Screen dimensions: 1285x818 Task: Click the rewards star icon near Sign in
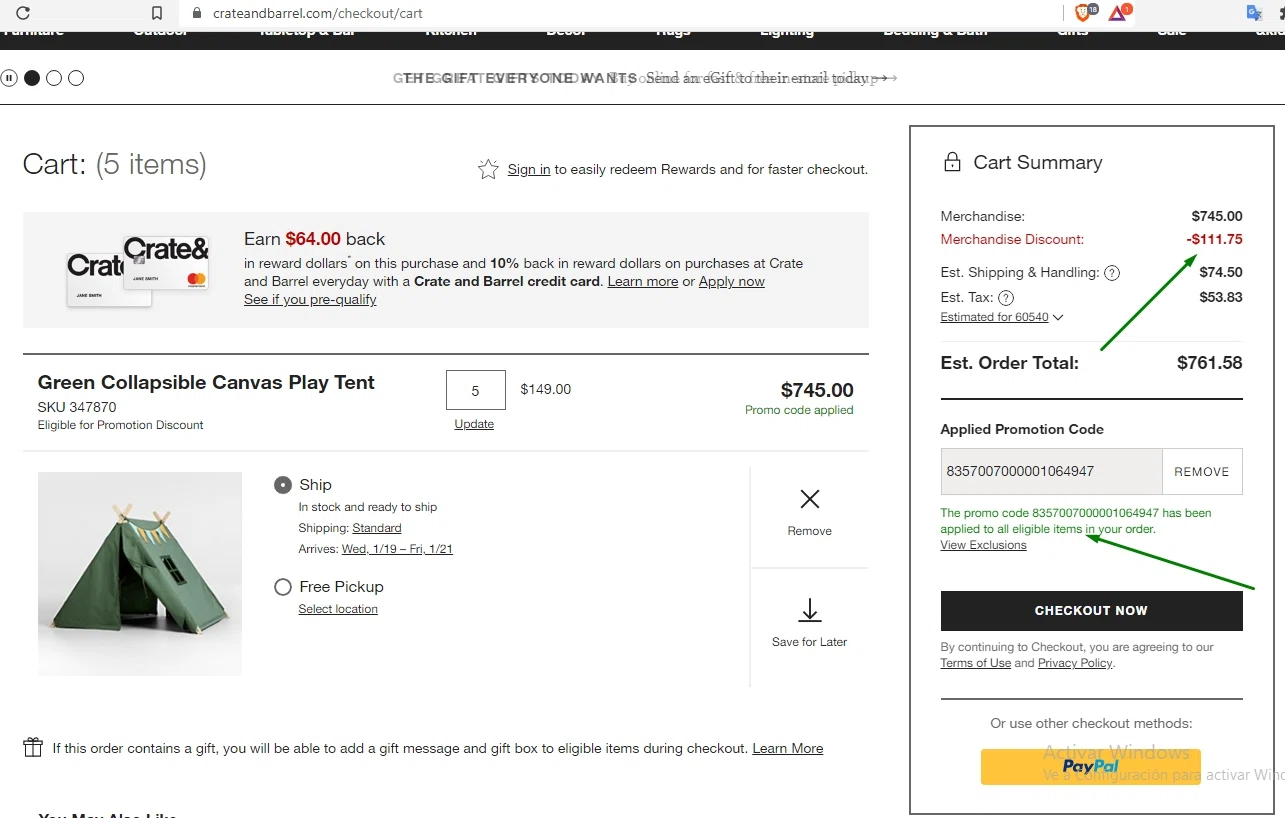[x=488, y=169]
